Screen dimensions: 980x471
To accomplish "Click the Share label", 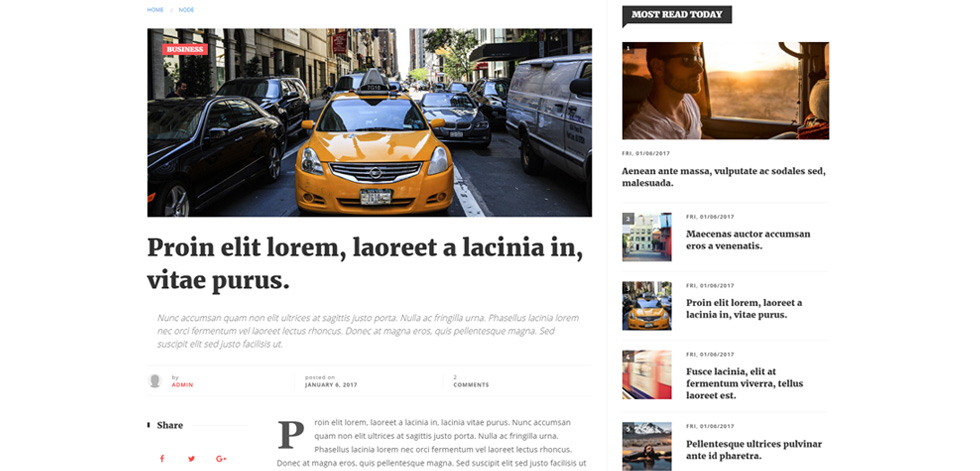I will pos(170,425).
